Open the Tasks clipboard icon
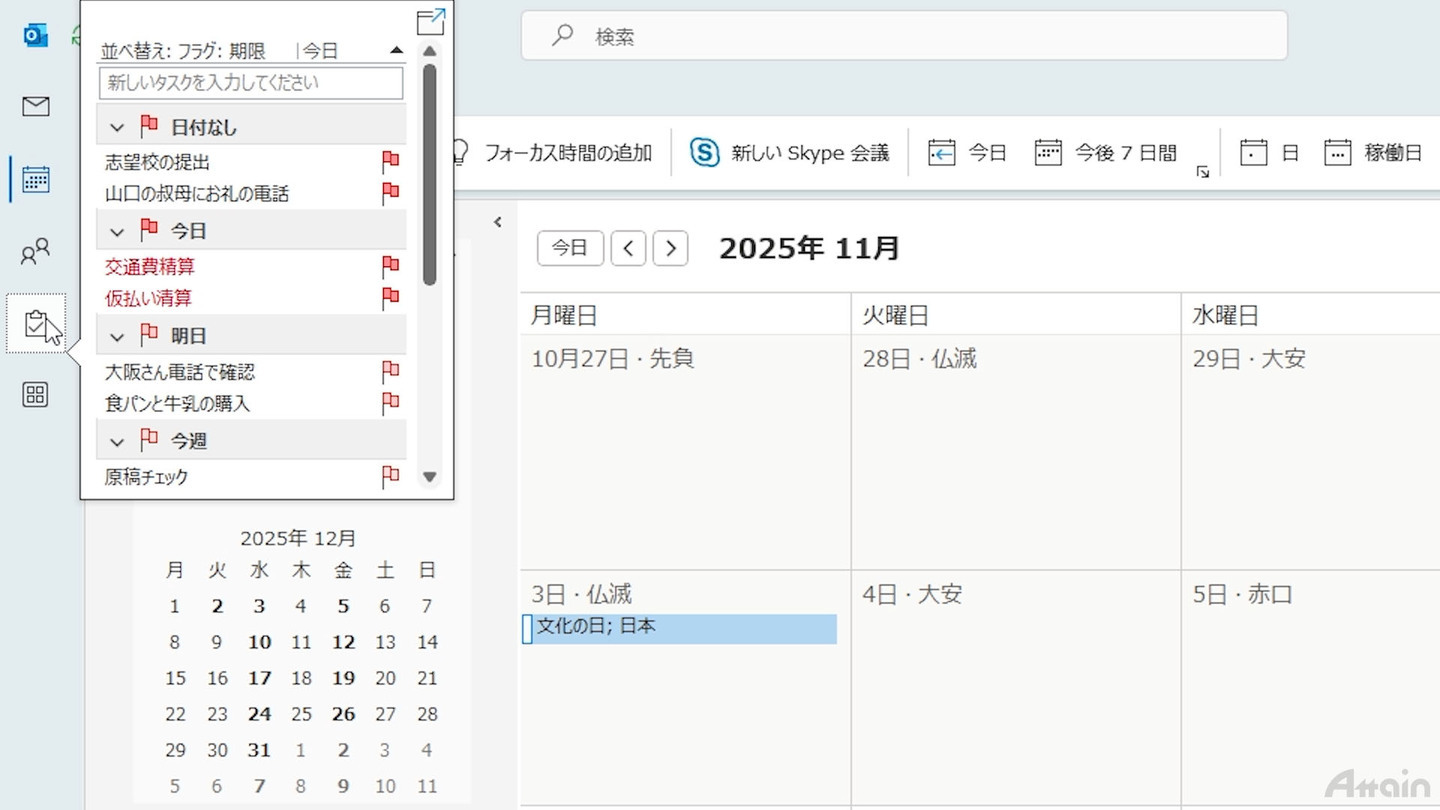Screen dimensions: 1440x810 click(x=36, y=323)
